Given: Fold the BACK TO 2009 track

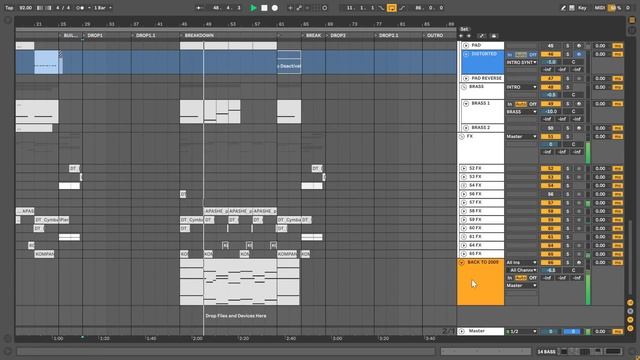Looking at the screenshot, I should pos(462,262).
